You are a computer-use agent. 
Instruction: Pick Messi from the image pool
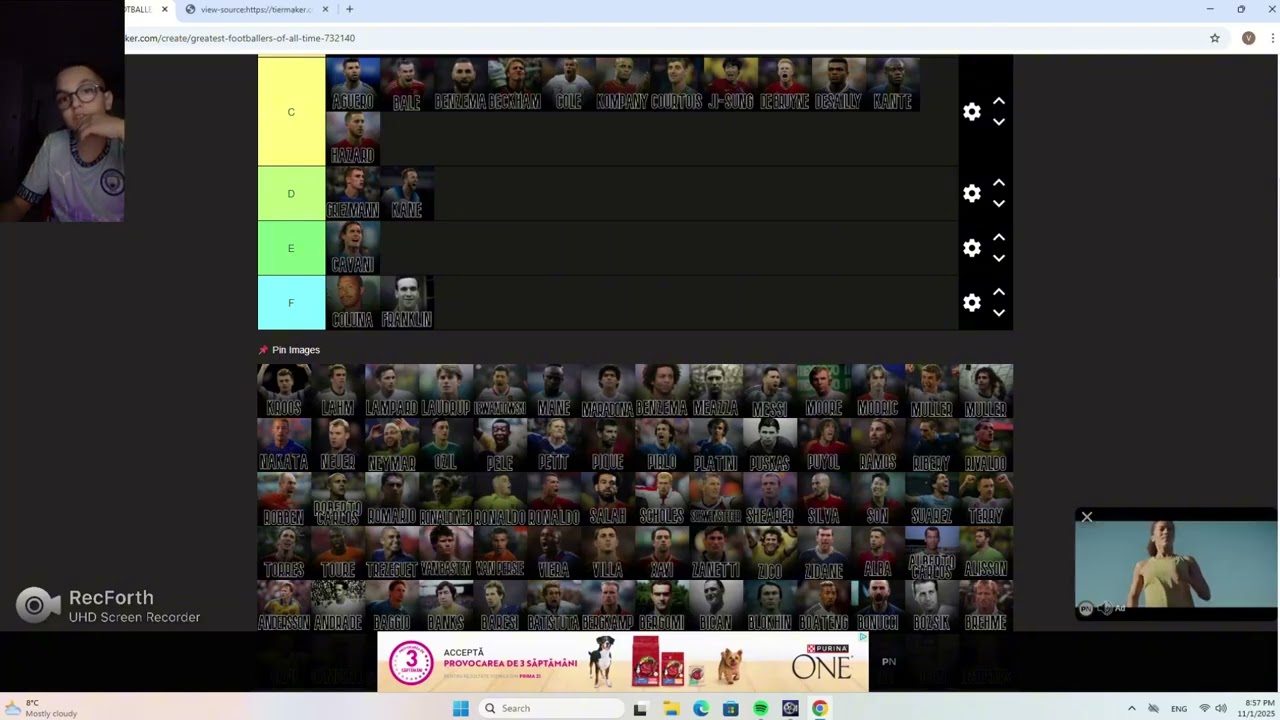(770, 391)
